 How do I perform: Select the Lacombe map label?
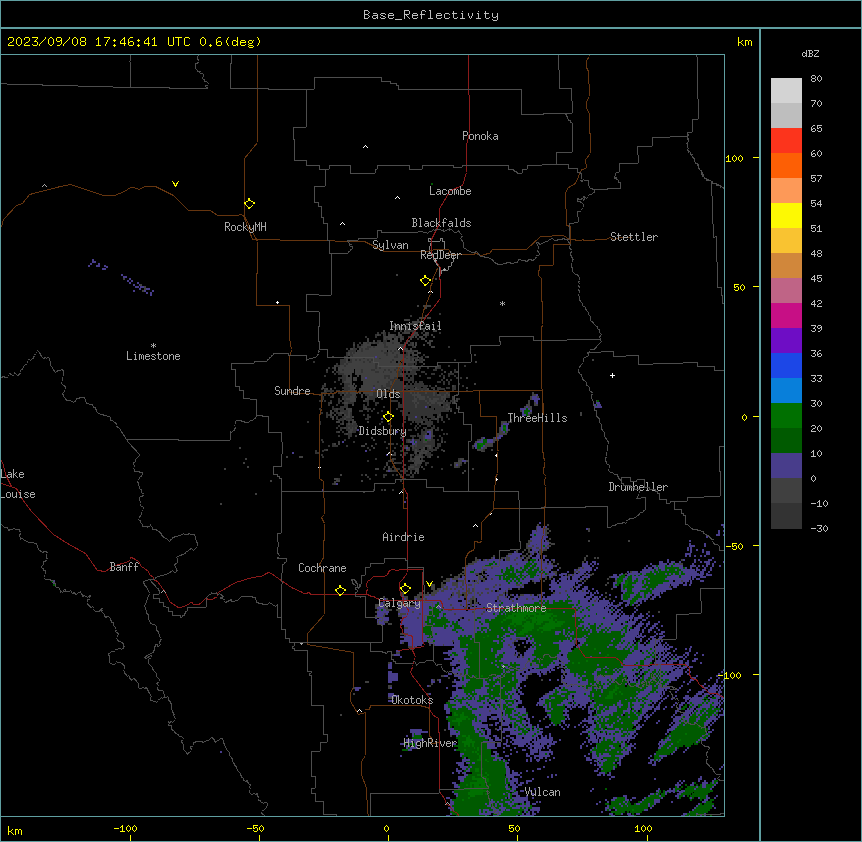pyautogui.click(x=450, y=191)
